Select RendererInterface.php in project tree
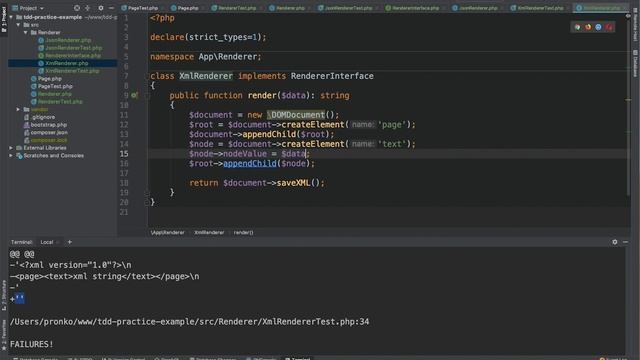This screenshot has height=360, width=640. (x=73, y=56)
